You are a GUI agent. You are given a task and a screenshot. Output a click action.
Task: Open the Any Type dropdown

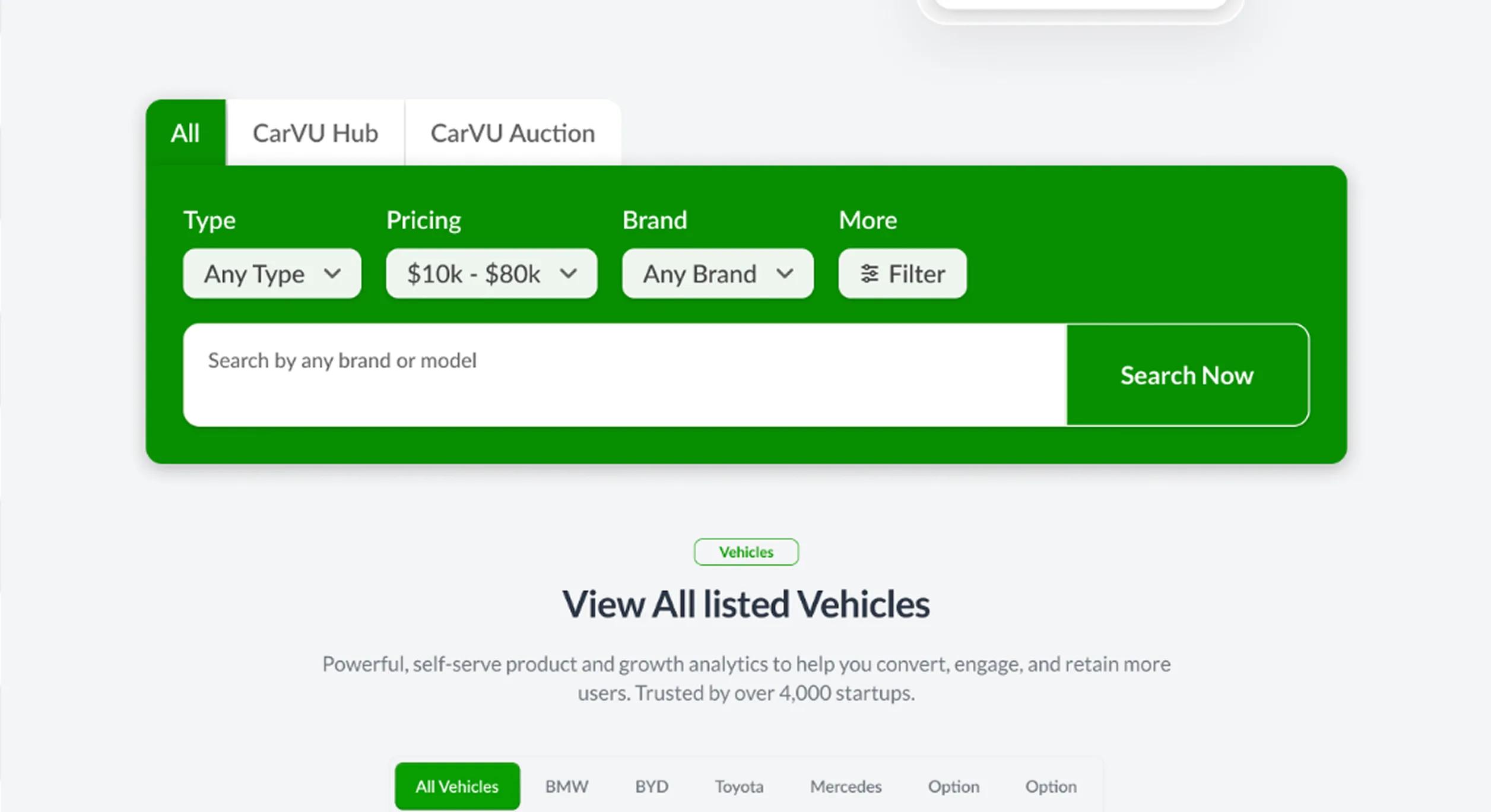272,274
